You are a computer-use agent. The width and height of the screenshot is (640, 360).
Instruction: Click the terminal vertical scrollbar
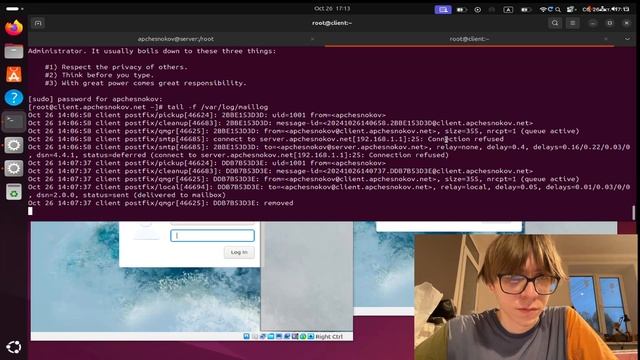633,213
